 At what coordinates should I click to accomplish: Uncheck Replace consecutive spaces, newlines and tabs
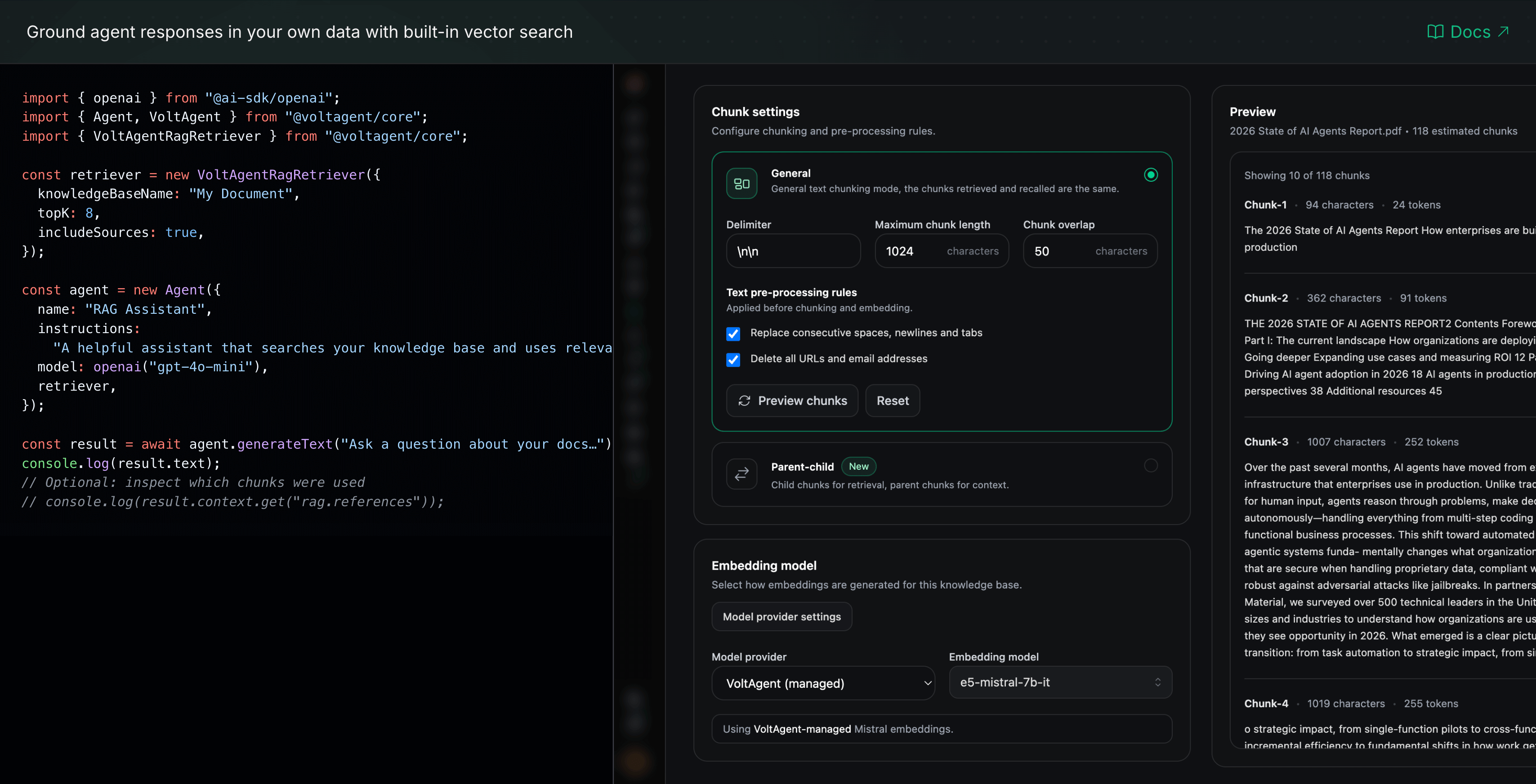pos(733,333)
